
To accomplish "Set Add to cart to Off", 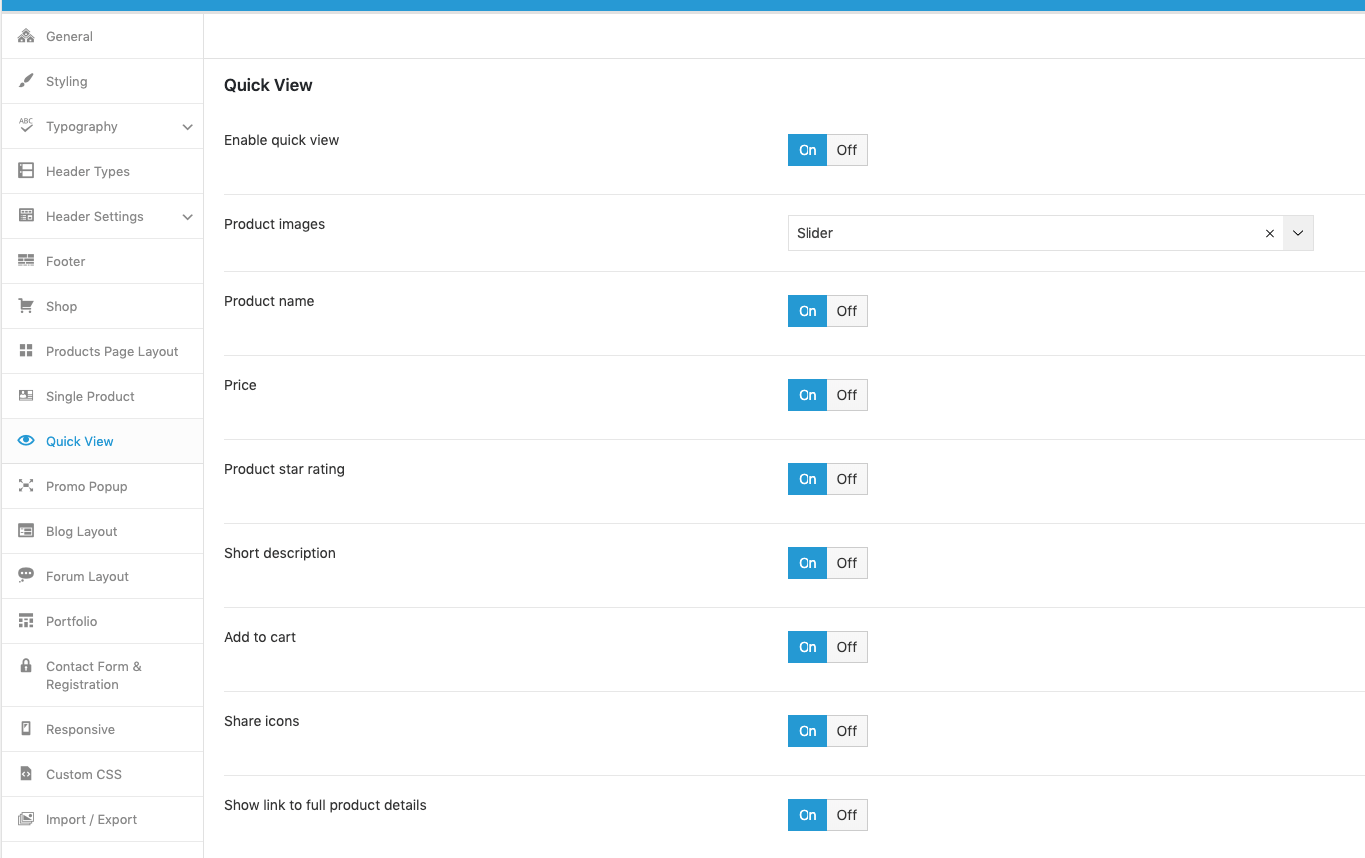I will point(847,647).
